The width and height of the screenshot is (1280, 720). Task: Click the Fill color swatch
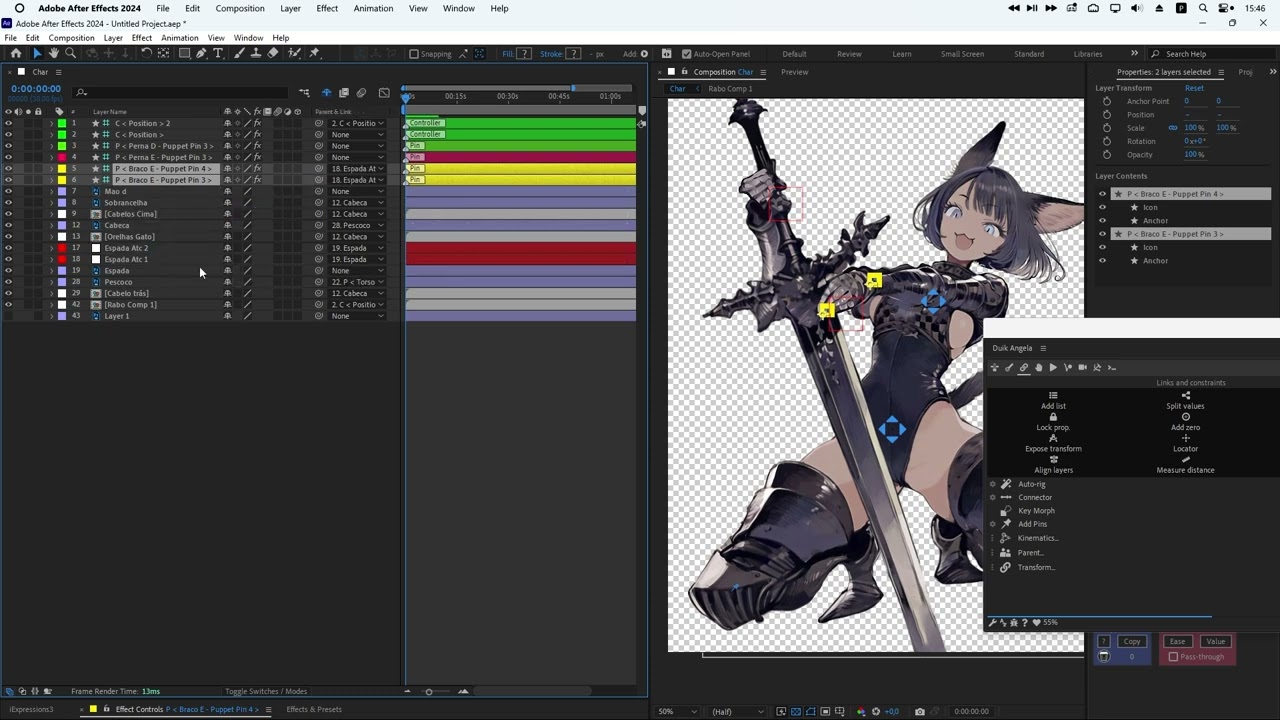524,54
